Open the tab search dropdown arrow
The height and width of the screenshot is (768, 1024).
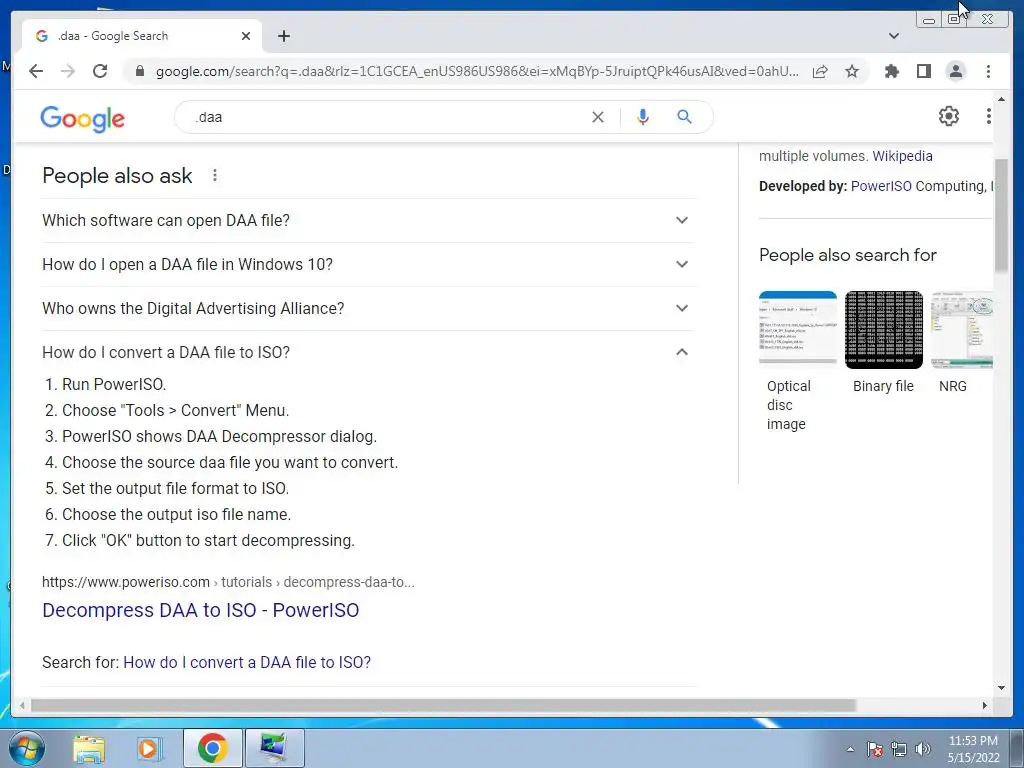(894, 36)
